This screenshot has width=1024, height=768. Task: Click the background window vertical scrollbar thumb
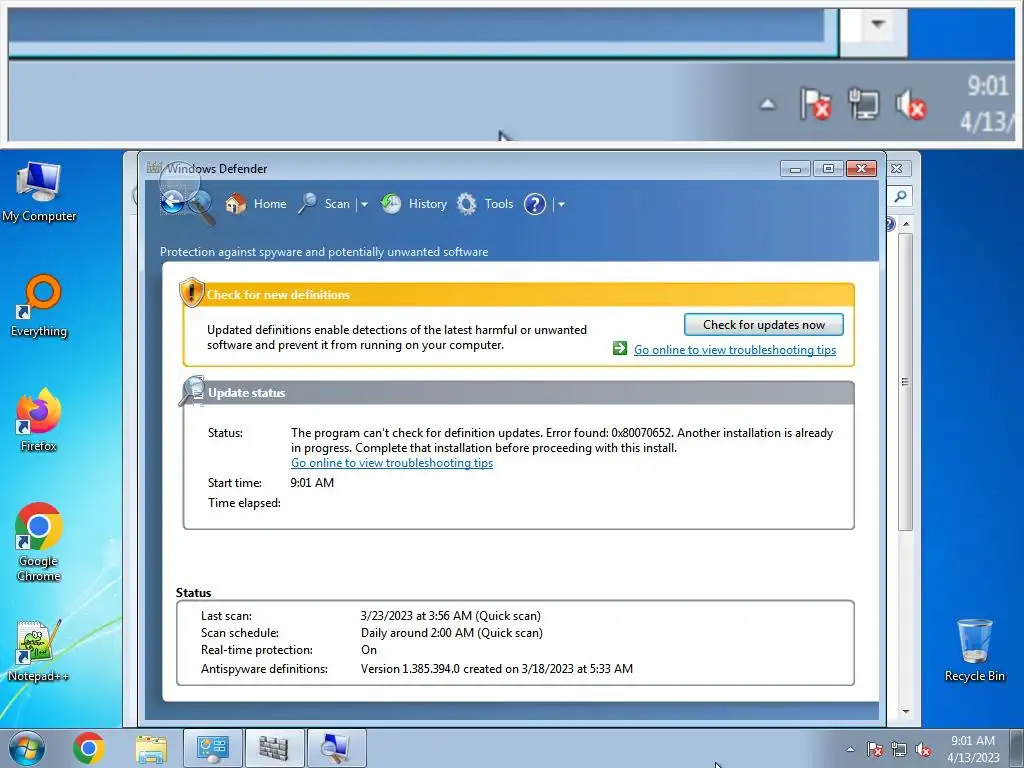point(905,382)
